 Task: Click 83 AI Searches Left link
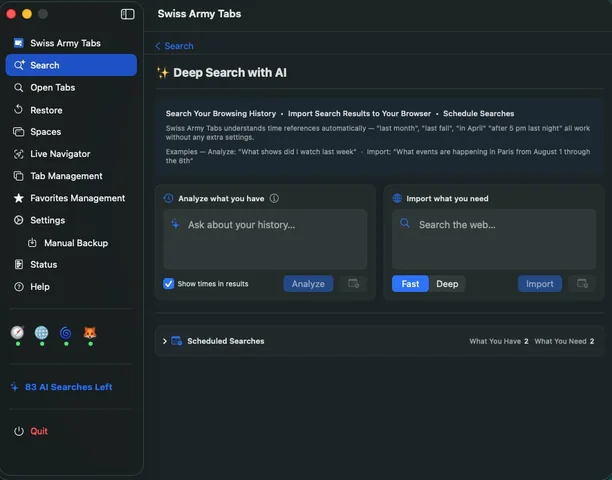tap(68, 387)
